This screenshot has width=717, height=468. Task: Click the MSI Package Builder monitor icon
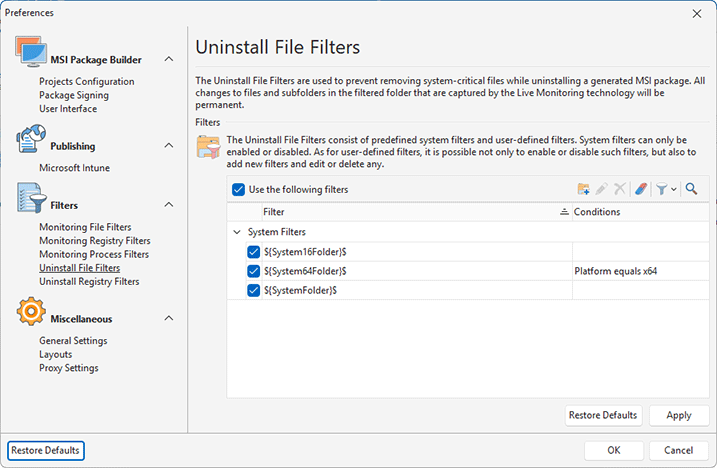click(x=31, y=51)
